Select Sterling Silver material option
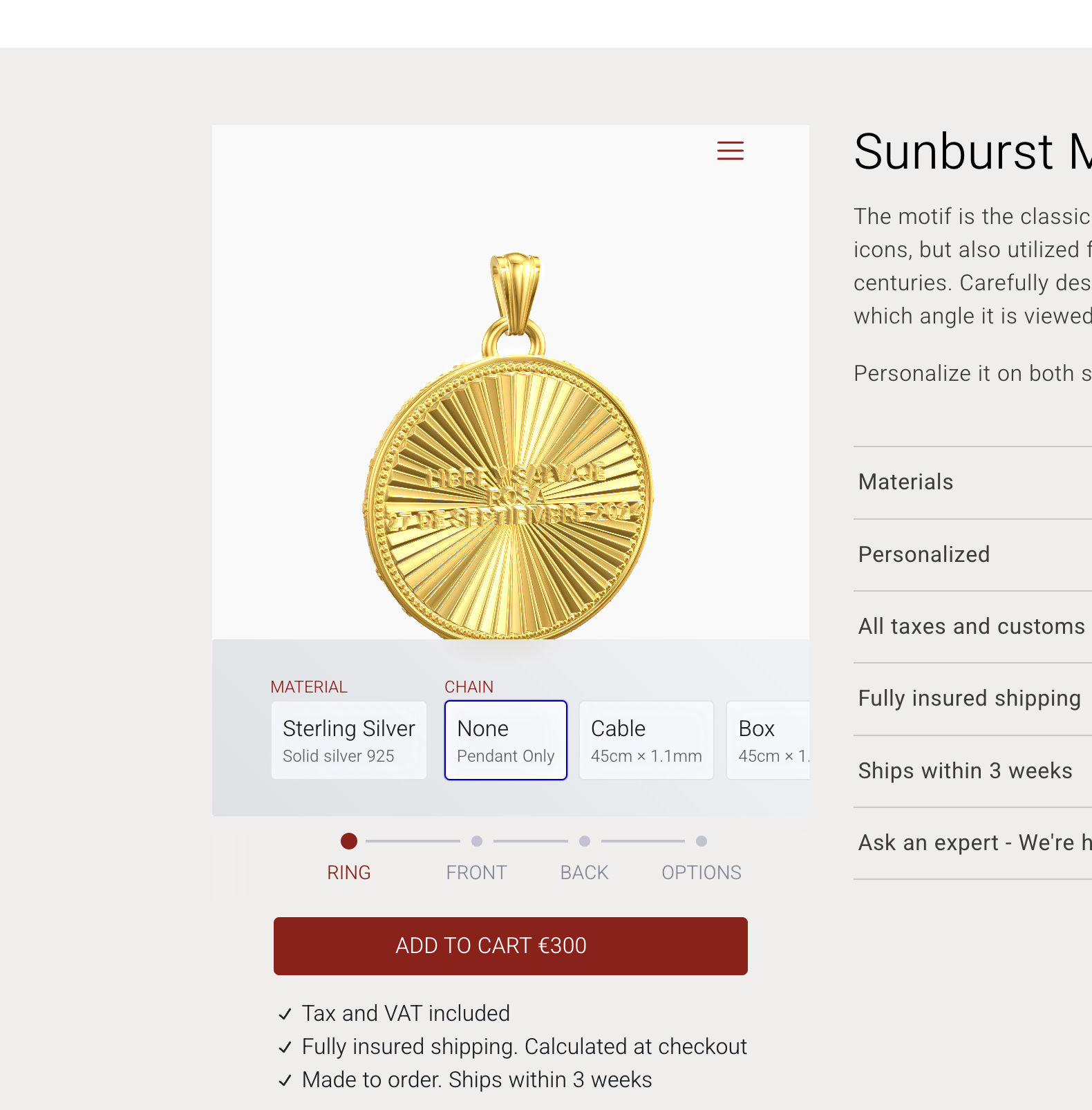This screenshot has width=1092, height=1110. coord(348,740)
